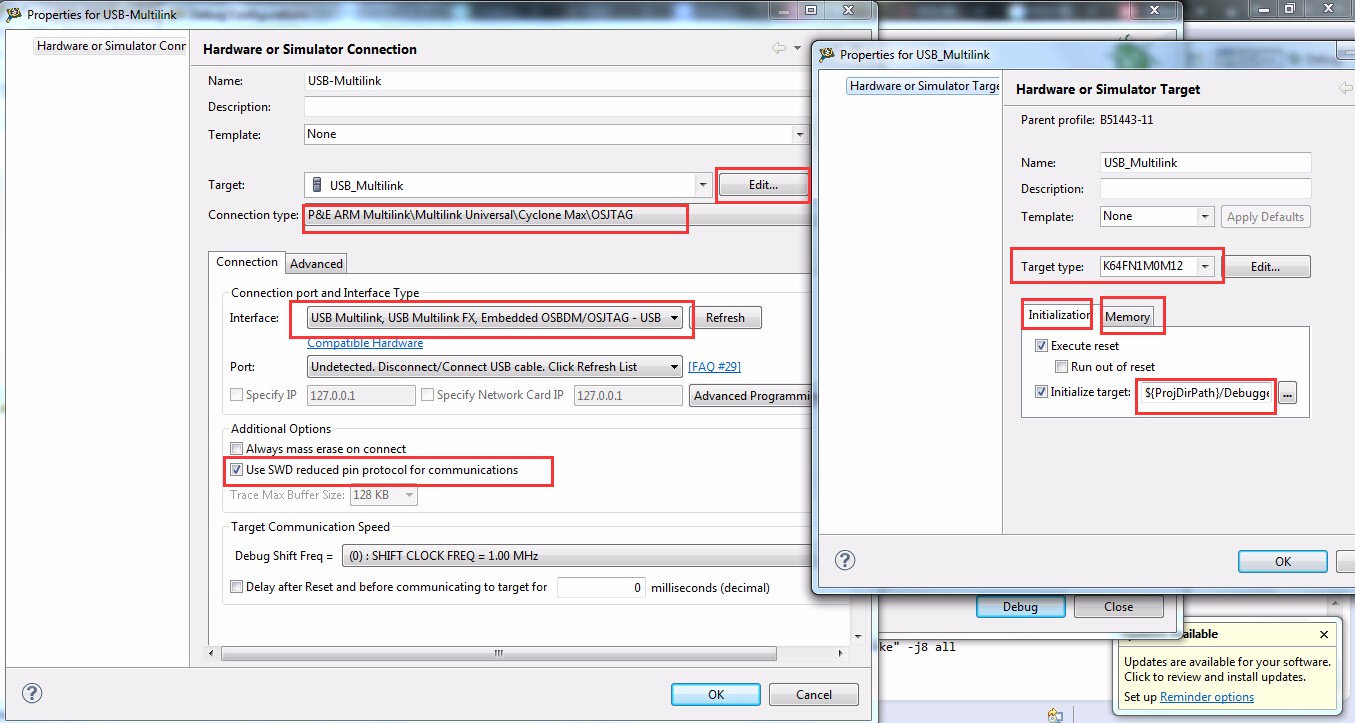Viewport: 1355px width, 723px height.
Task: Click Name field containing USB-Multilink
Action: [556, 81]
